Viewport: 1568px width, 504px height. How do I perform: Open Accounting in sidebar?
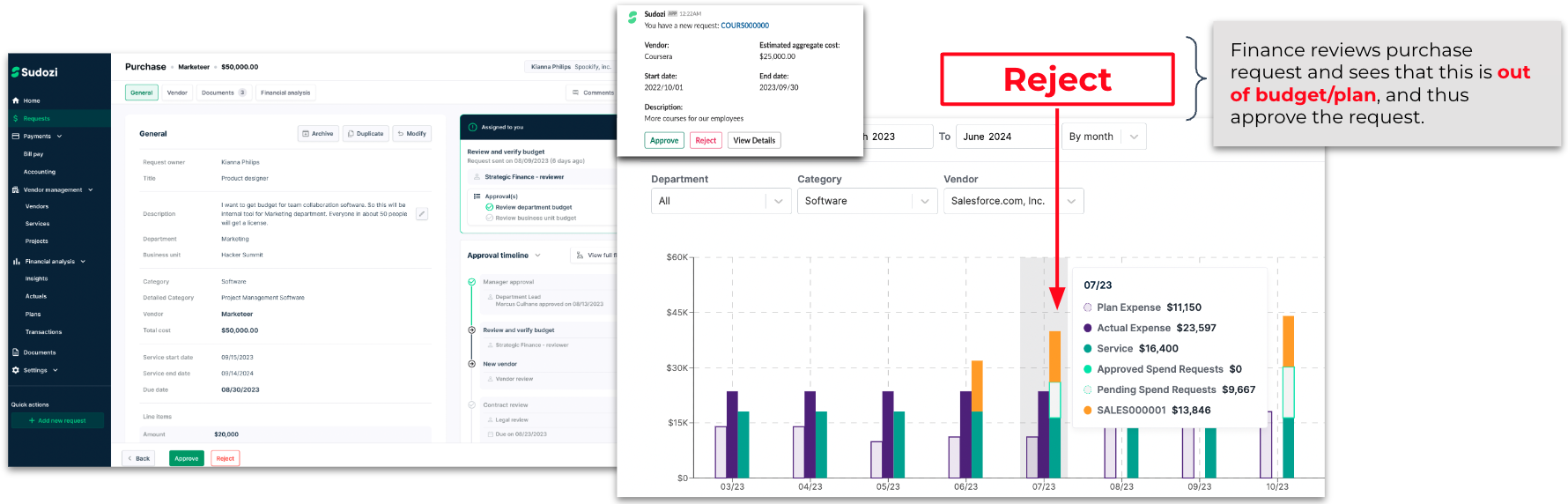40,172
